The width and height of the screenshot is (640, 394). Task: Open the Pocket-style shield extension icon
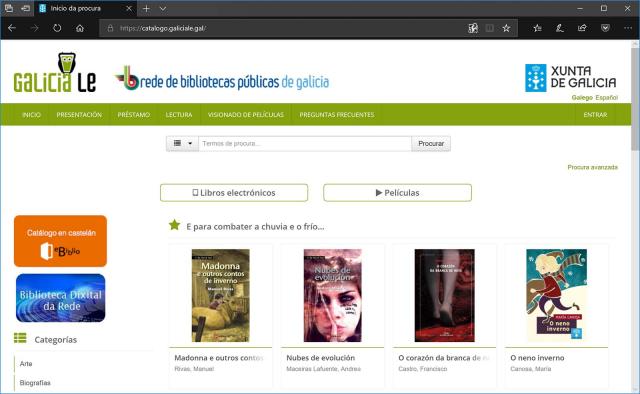[x=605, y=28]
